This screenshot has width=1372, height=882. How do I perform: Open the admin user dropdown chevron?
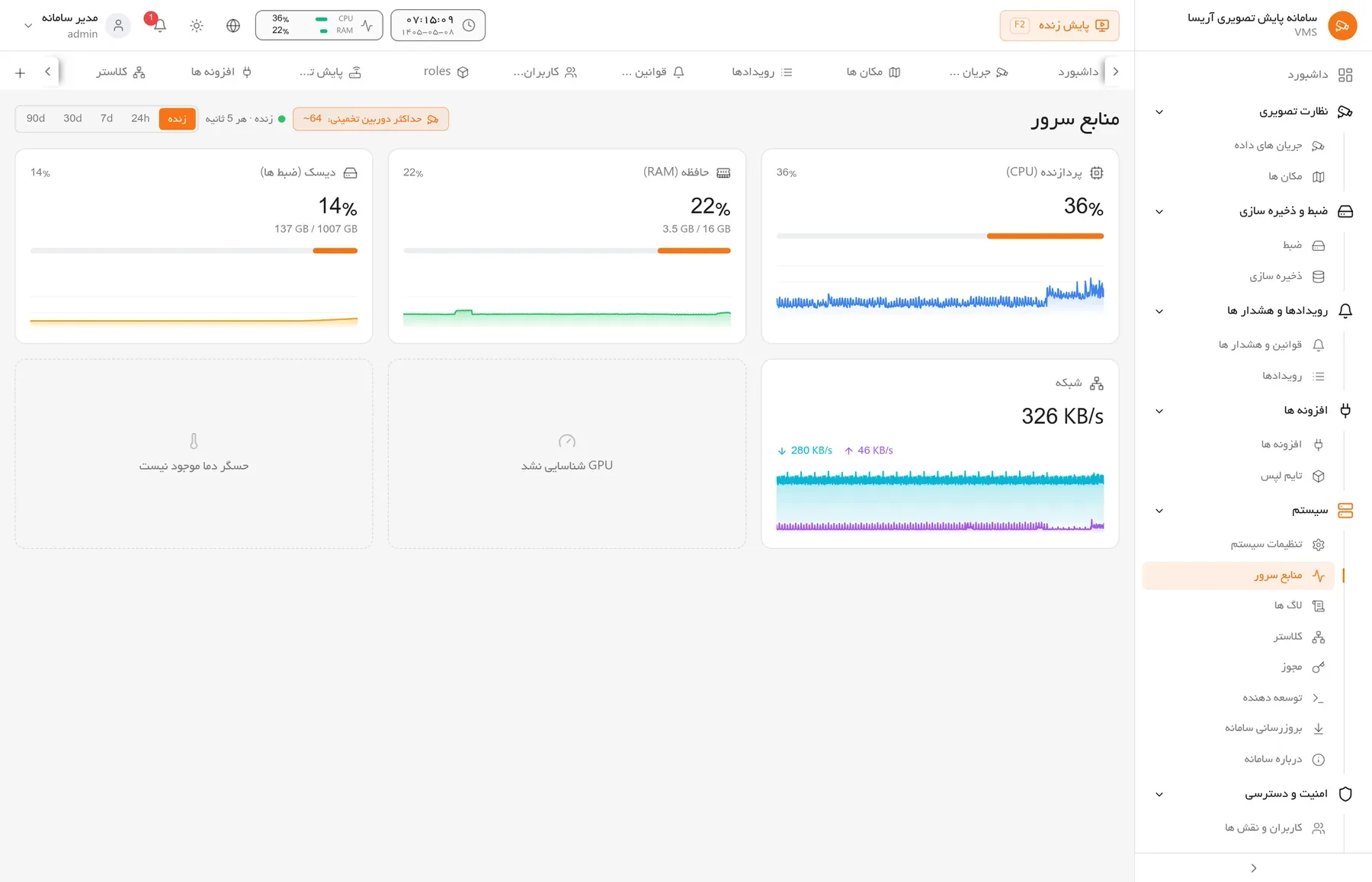pos(28,25)
